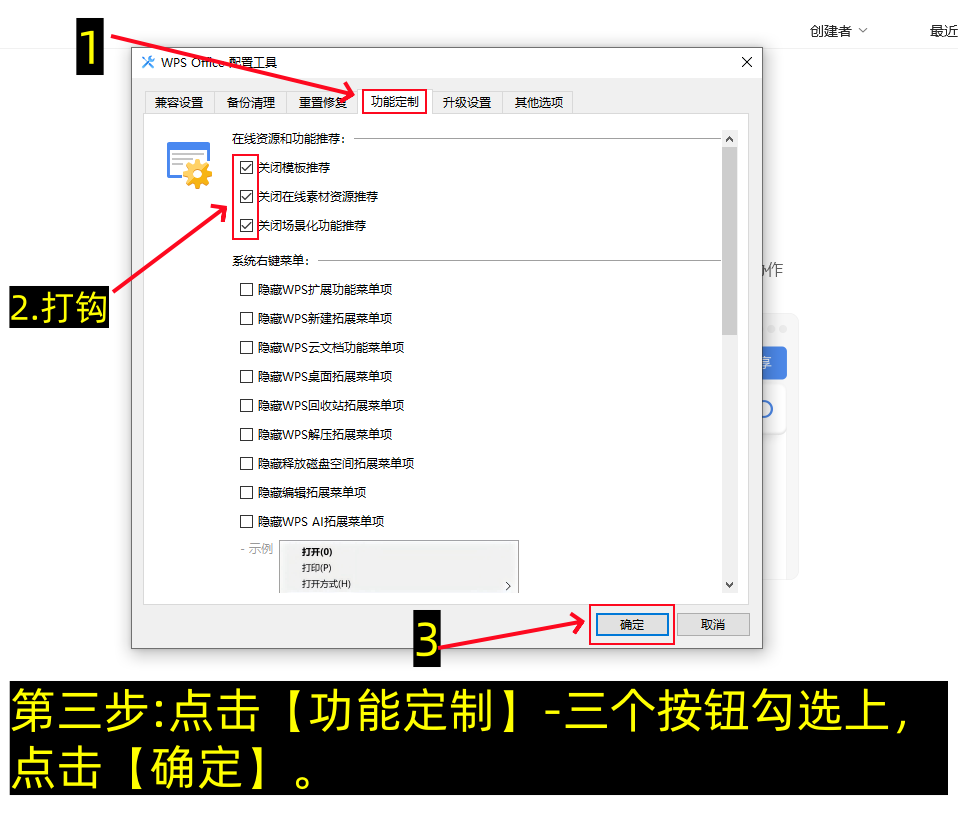Image resolution: width=958 pixels, height=839 pixels.
Task: Enable 隐藏WPS云文档功能菜单项 checkbox
Action: (x=245, y=347)
